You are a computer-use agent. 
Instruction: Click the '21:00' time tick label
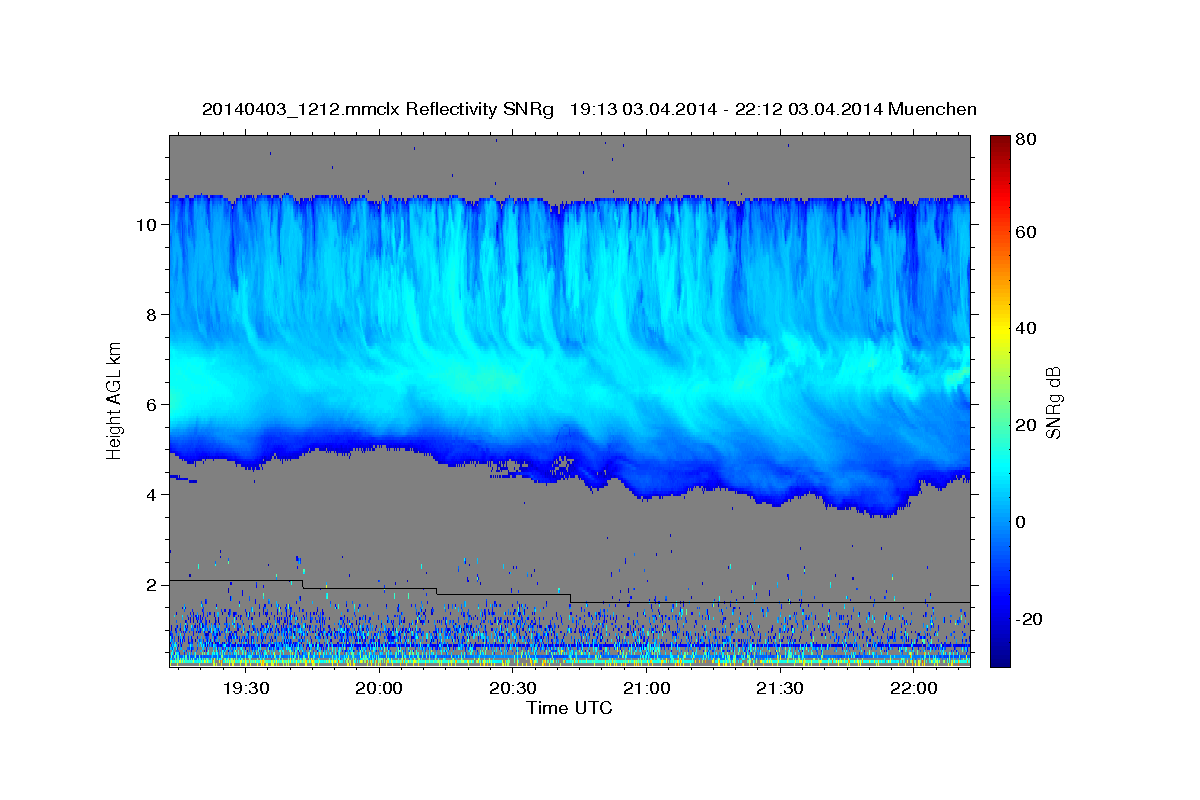[647, 688]
